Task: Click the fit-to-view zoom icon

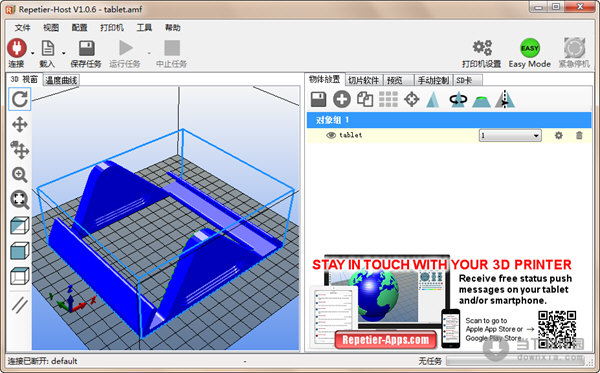Action: pos(20,200)
